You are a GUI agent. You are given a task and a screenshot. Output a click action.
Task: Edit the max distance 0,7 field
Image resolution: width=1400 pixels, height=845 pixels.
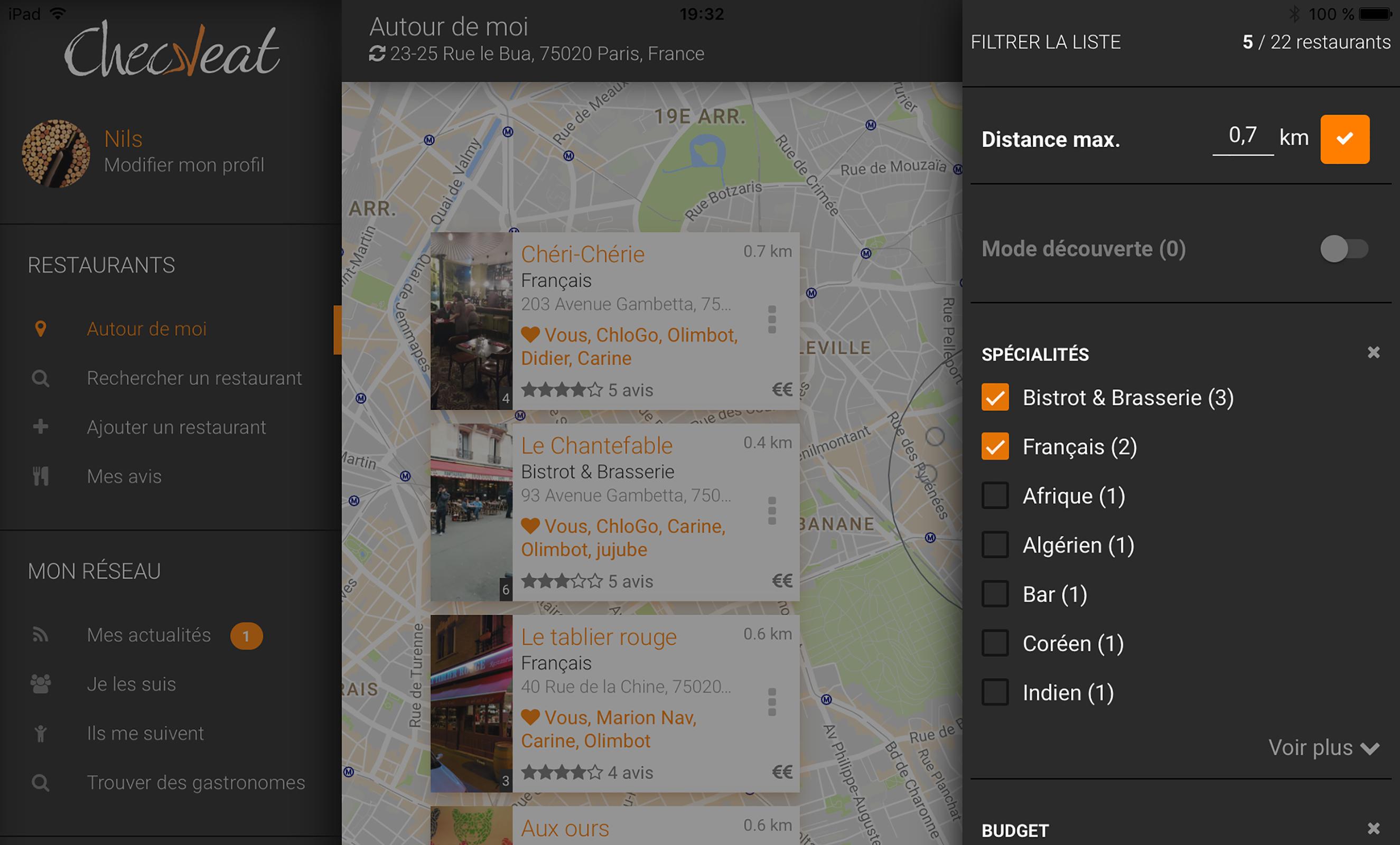(1243, 136)
